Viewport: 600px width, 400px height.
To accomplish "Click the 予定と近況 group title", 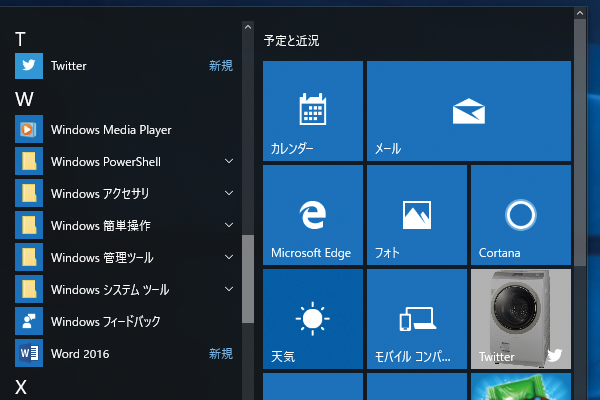I will pos(291,41).
